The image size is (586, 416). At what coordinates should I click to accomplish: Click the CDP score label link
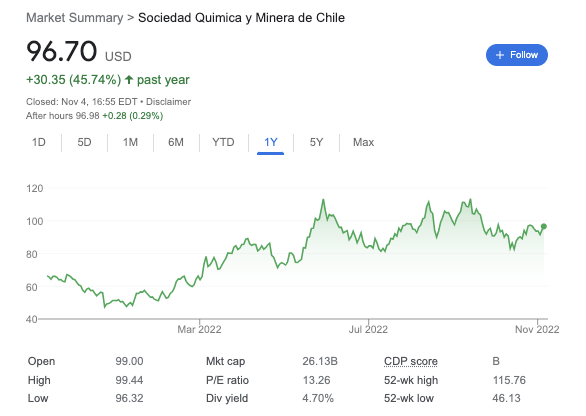tap(411, 361)
